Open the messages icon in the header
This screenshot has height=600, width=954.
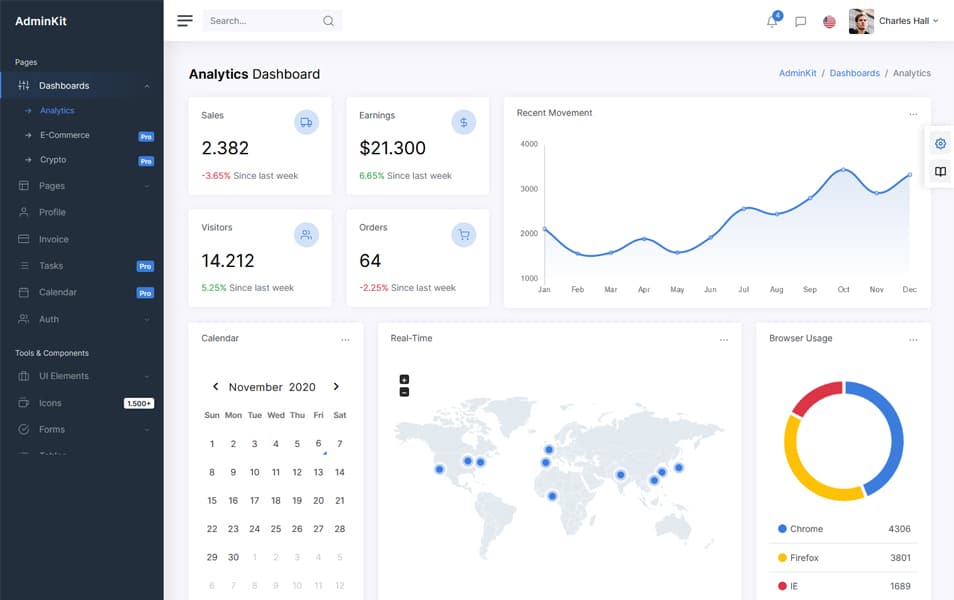(799, 21)
